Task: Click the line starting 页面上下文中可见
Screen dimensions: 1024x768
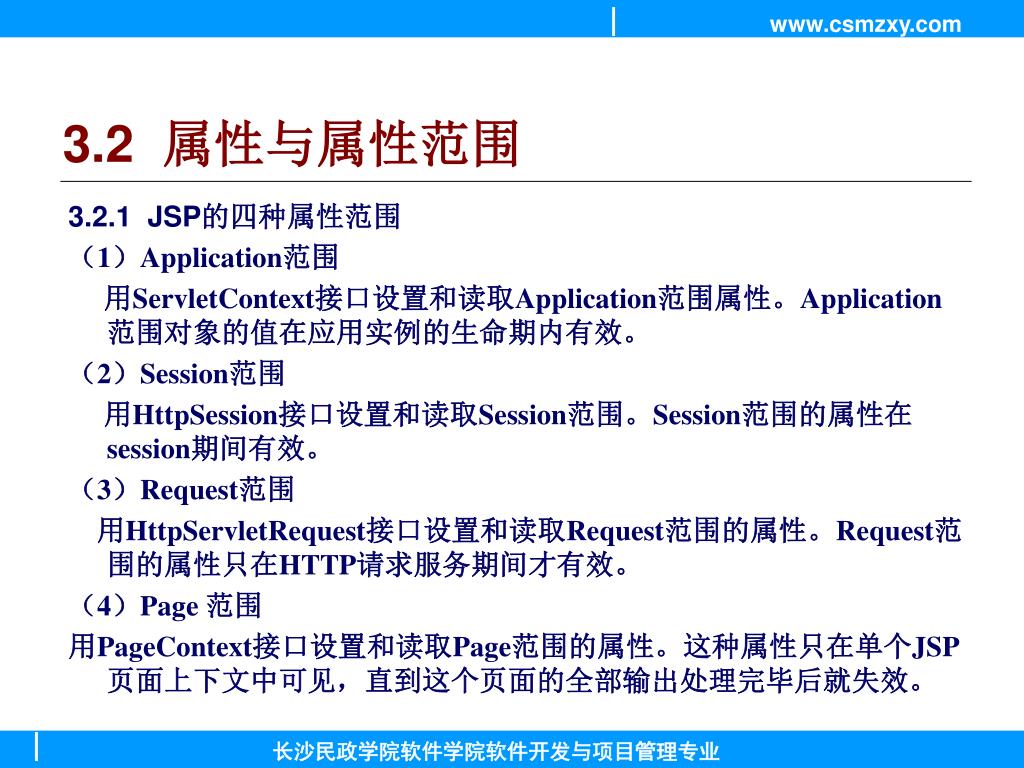Action: [x=516, y=680]
